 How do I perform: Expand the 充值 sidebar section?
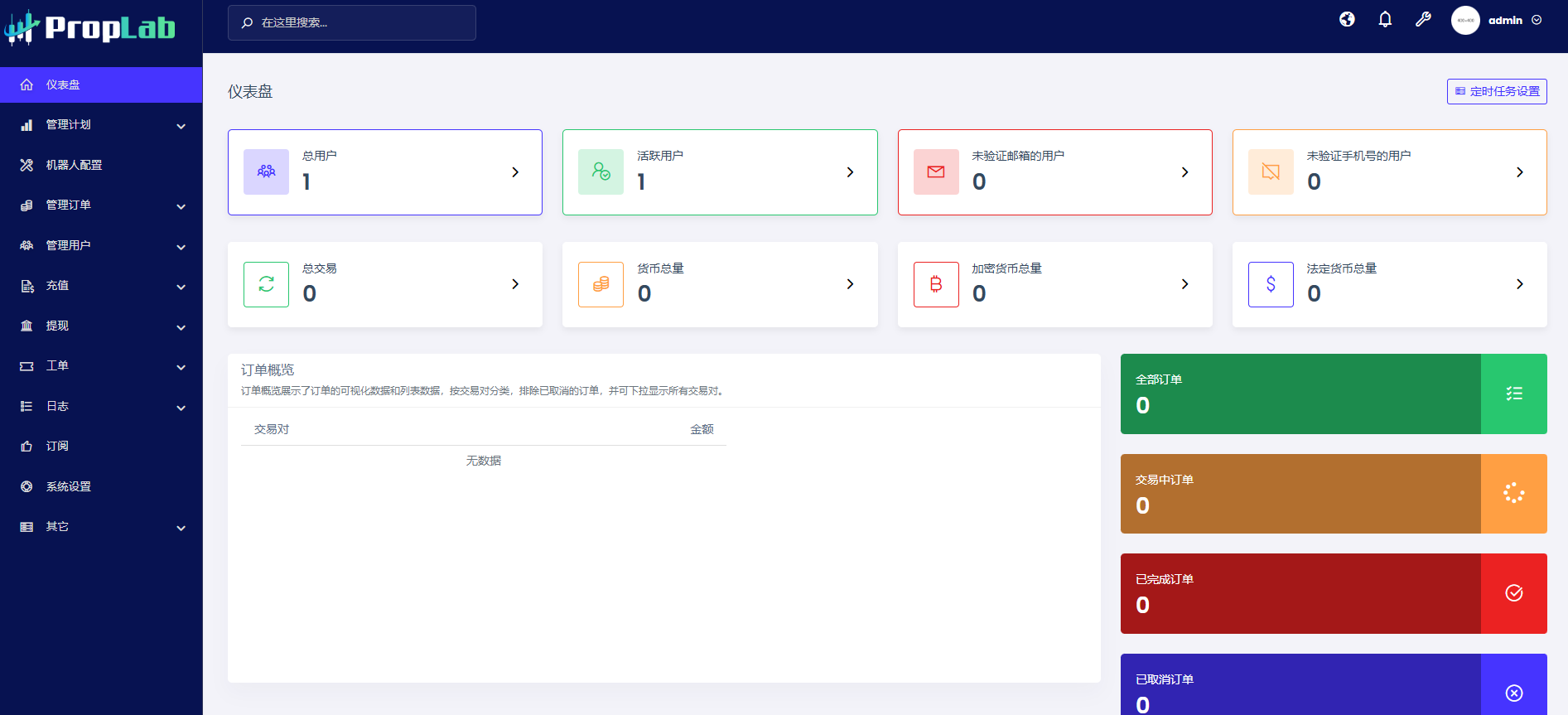tap(101, 286)
